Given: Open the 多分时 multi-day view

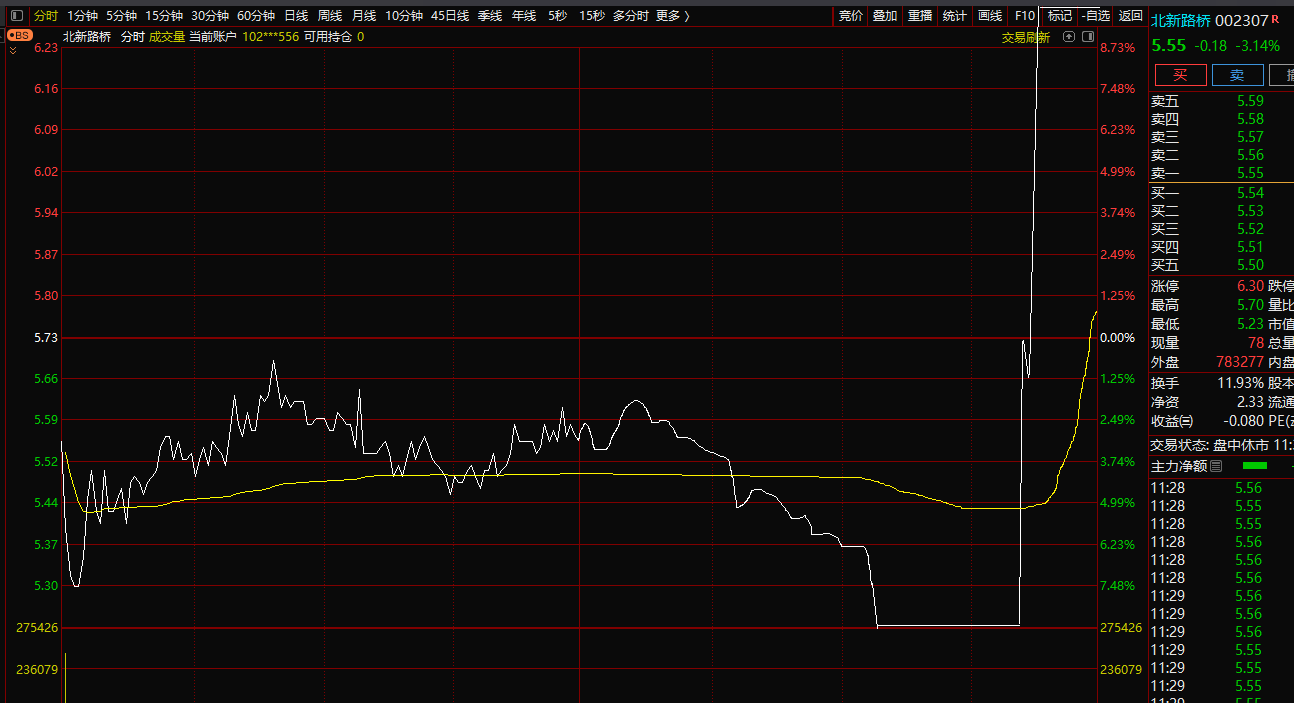Looking at the screenshot, I should (630, 16).
